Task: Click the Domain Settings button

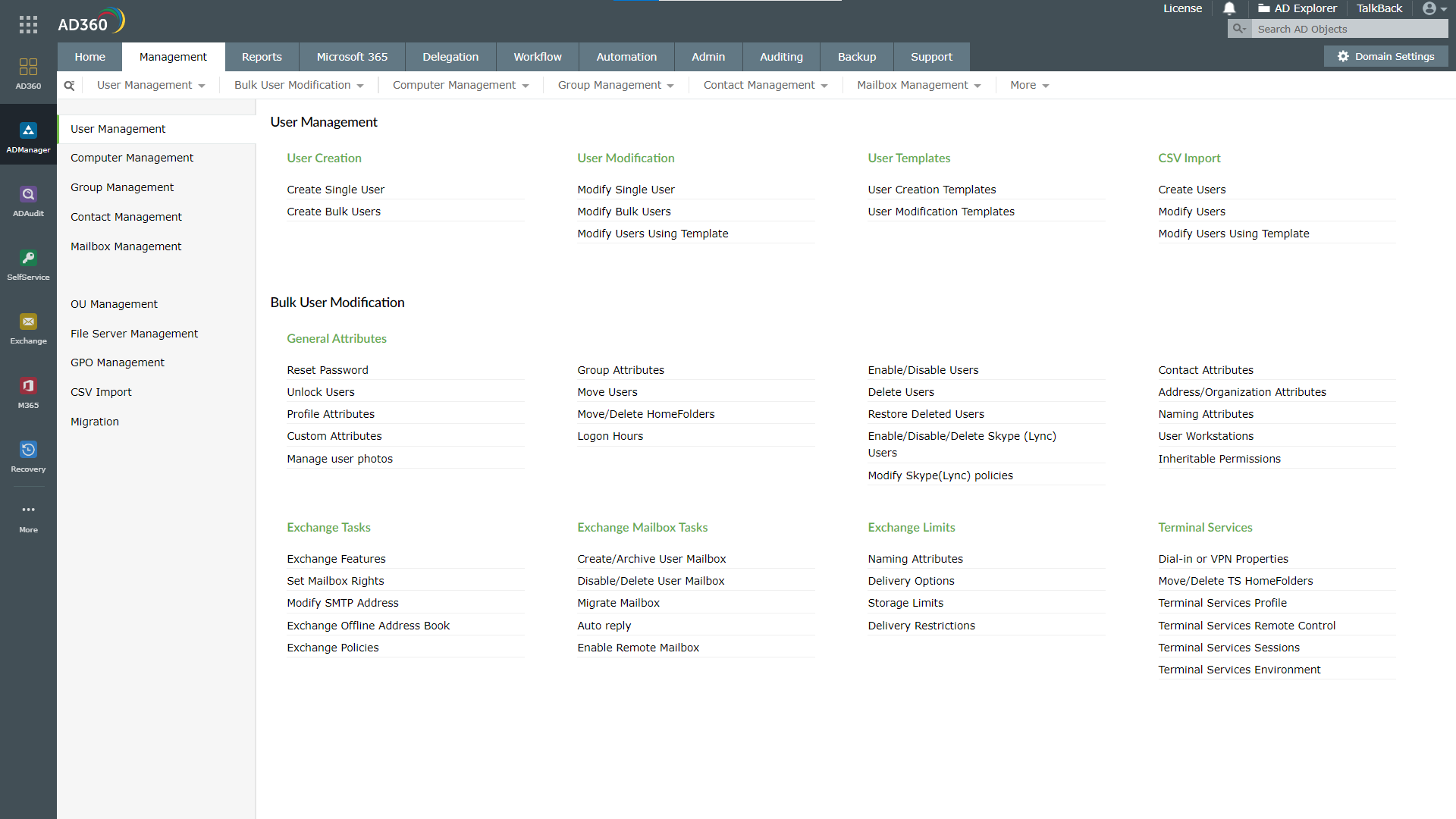Action: tap(1385, 56)
